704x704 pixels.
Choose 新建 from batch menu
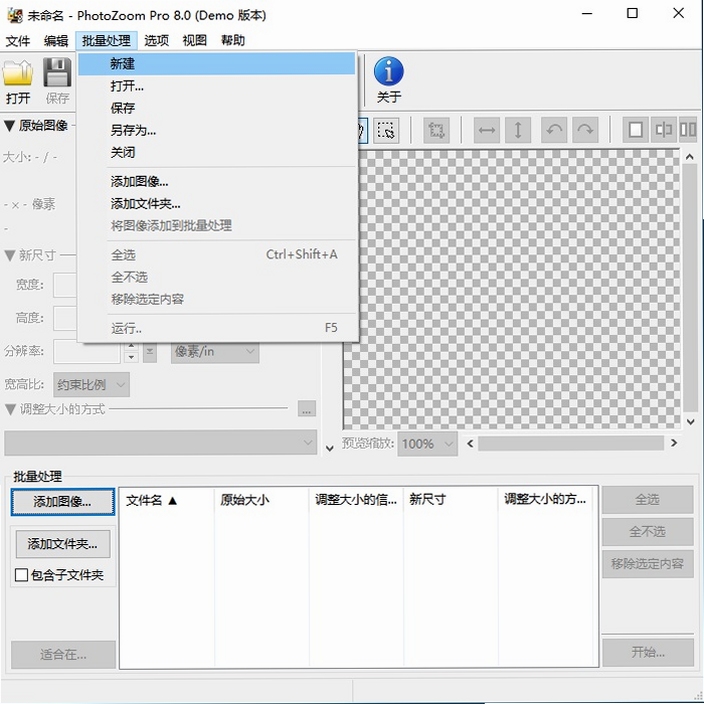[217, 64]
